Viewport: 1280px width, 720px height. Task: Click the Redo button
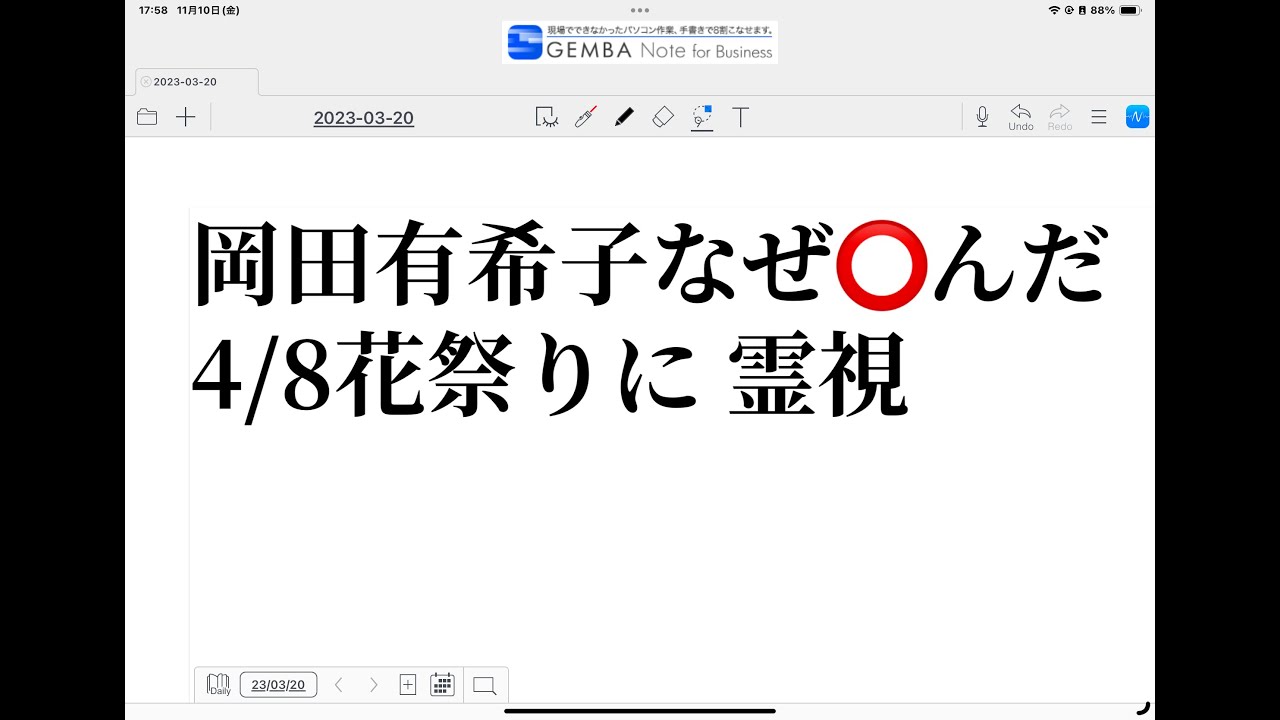tap(1060, 117)
